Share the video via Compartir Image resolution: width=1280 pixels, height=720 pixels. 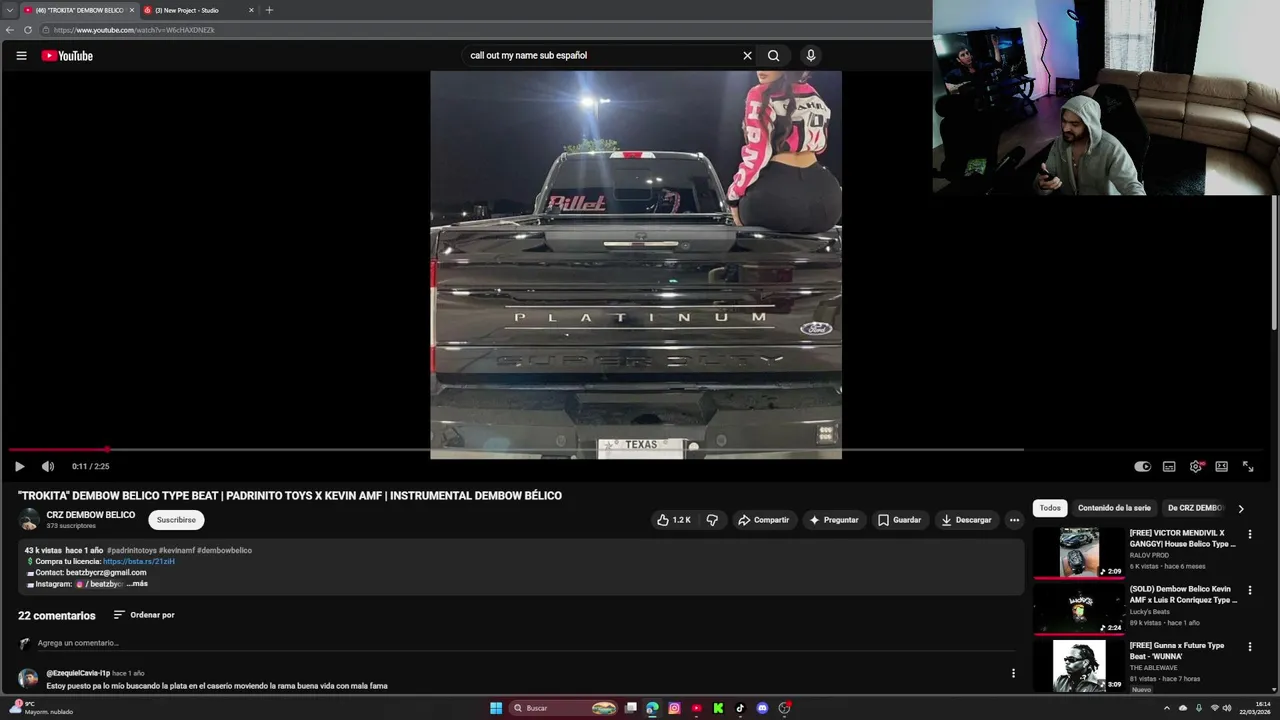click(764, 520)
